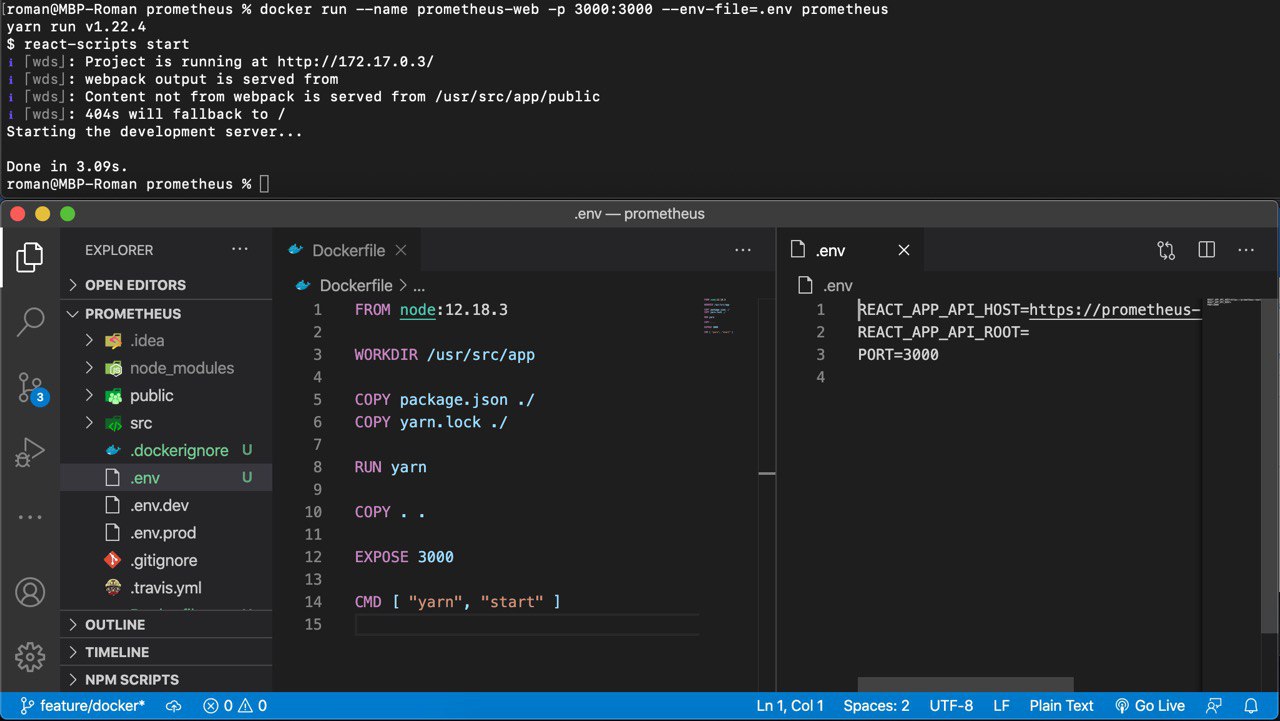Expand the TIMELINE section

pos(117,652)
